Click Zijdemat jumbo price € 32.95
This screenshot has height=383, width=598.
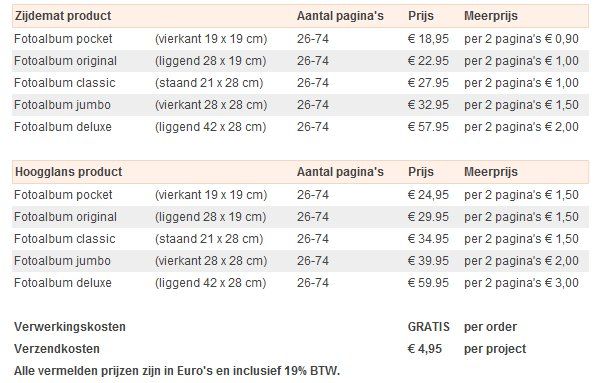click(x=428, y=105)
